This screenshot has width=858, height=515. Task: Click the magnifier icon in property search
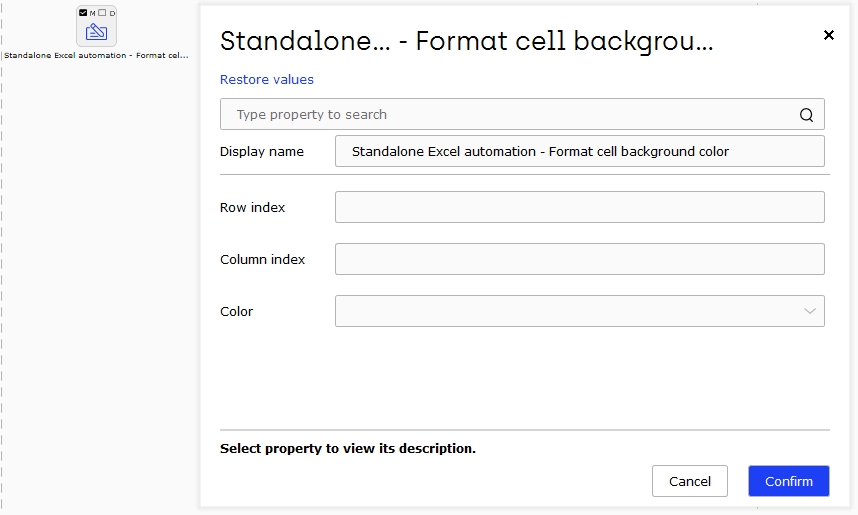(806, 114)
